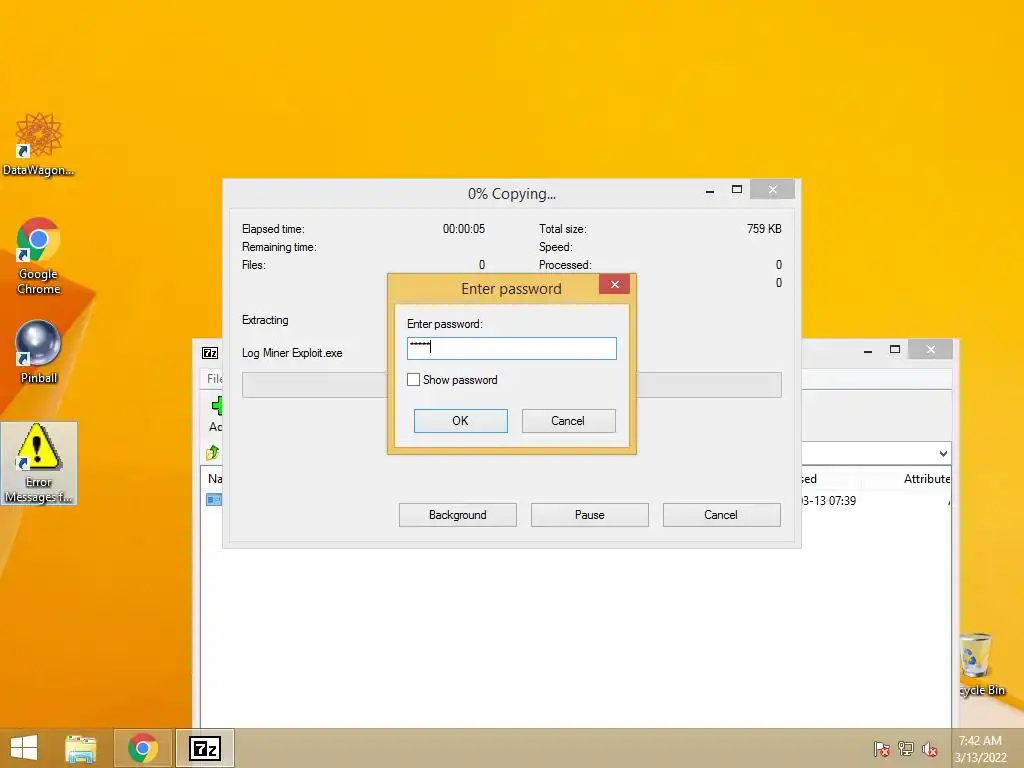The image size is (1024, 768).
Task: Click the Log Miner Exploit.exe filename
Action: [x=292, y=353]
